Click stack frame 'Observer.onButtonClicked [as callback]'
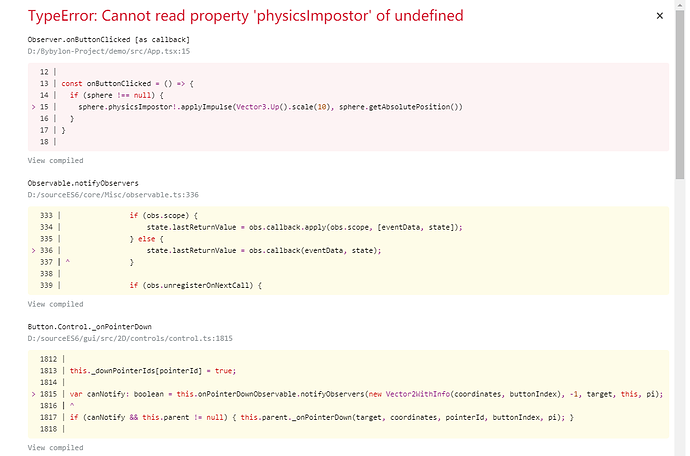This screenshot has height=456, width=690. point(109,40)
